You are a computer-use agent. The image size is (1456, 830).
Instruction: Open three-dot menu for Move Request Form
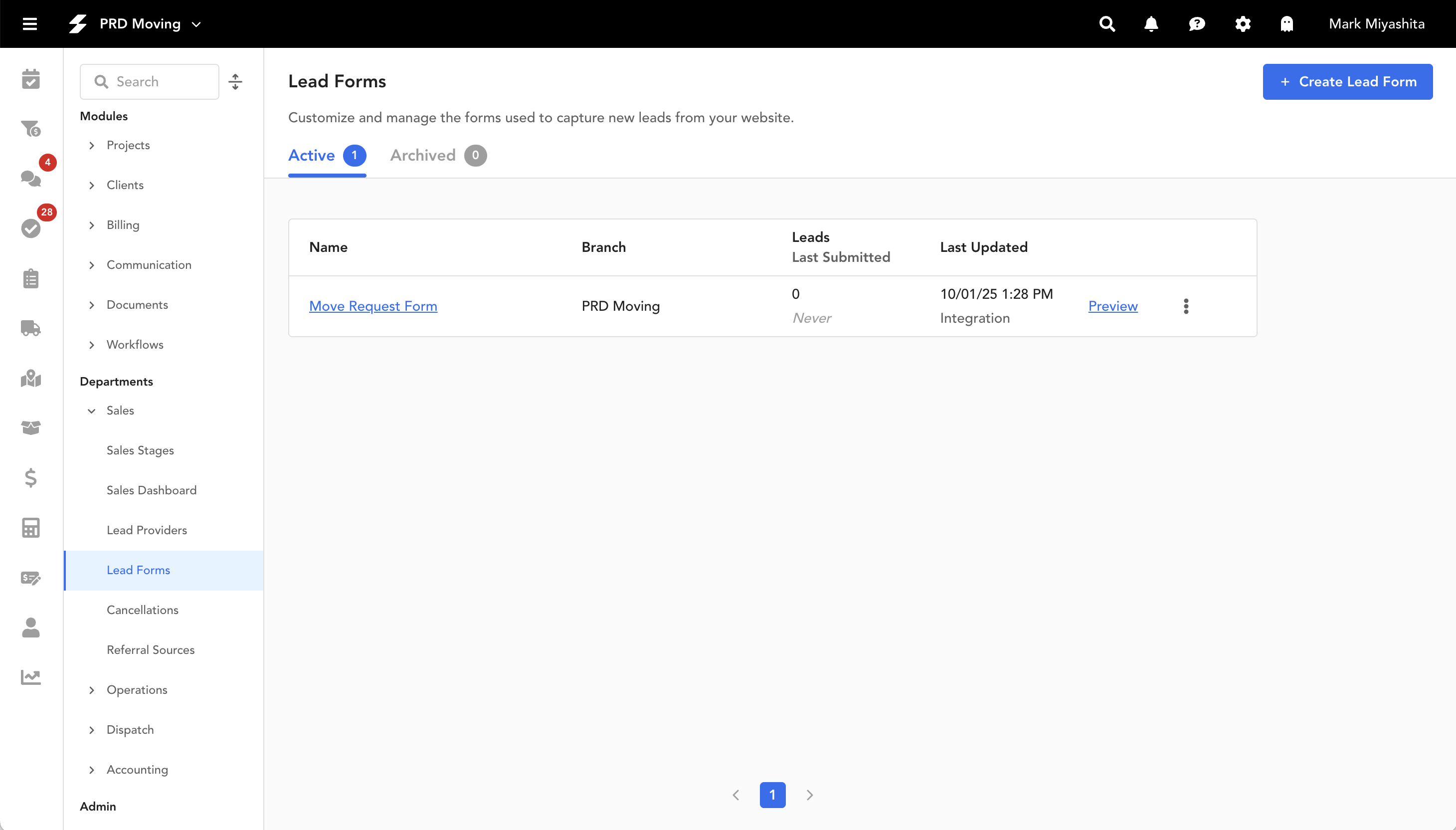click(1186, 306)
